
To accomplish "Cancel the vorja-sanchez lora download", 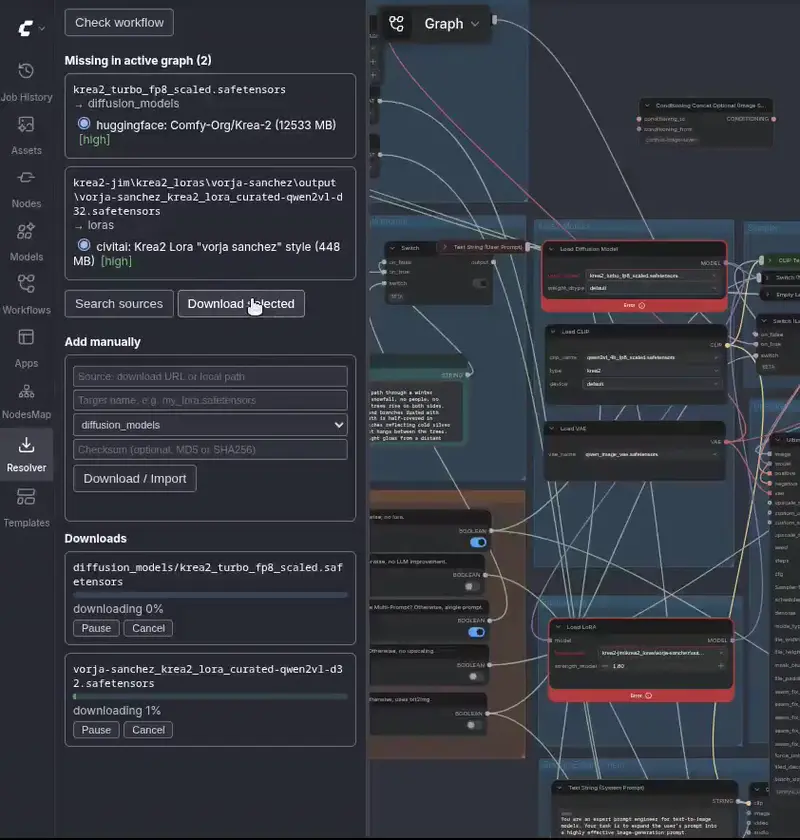I will pos(148,730).
